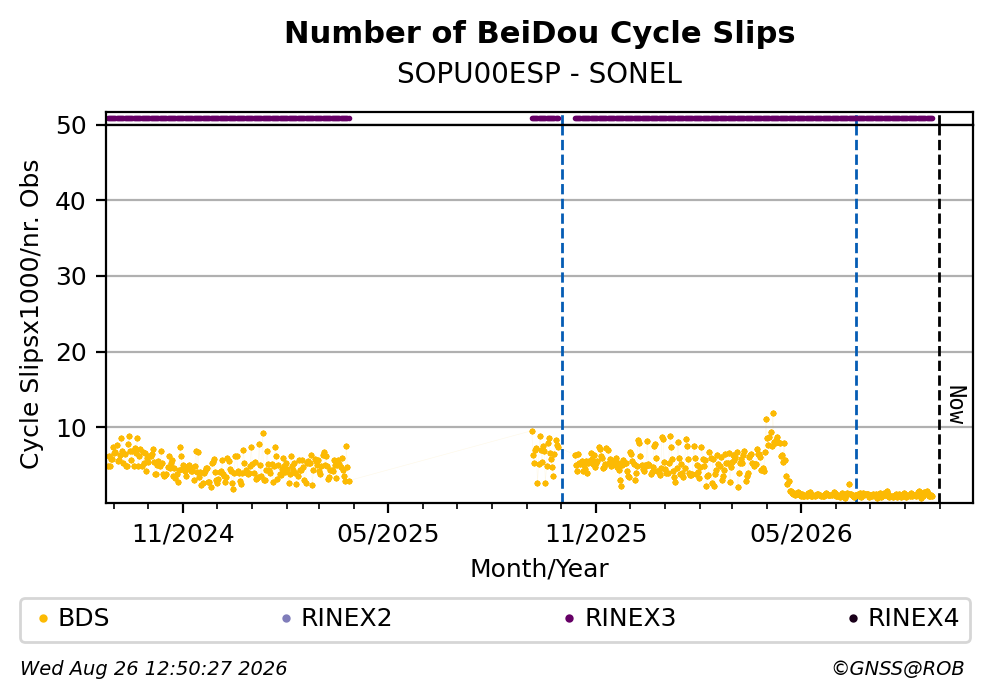
Task: Click the 05/2026 x-axis tick label
Action: (801, 534)
